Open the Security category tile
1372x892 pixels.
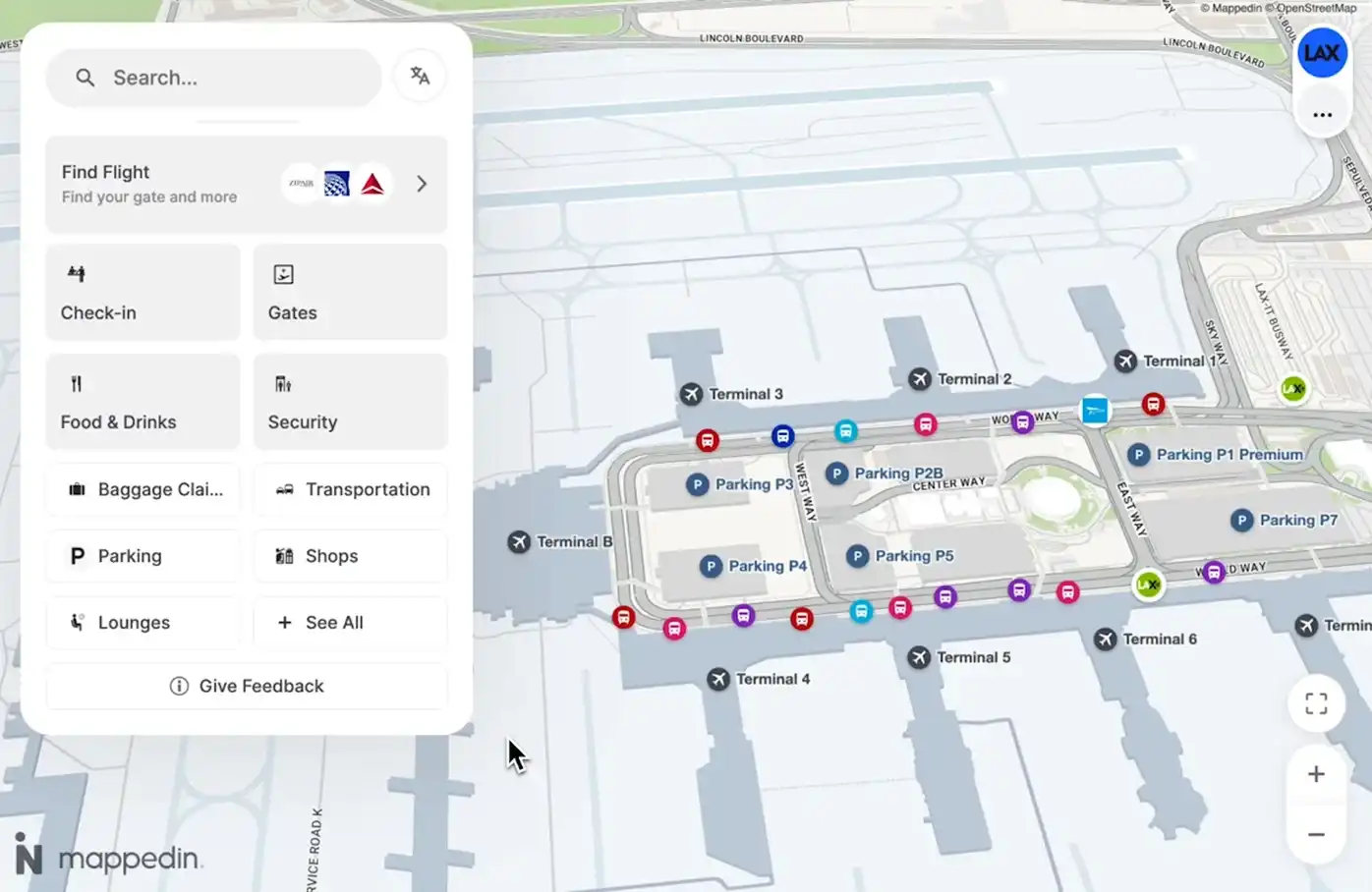[x=350, y=402]
